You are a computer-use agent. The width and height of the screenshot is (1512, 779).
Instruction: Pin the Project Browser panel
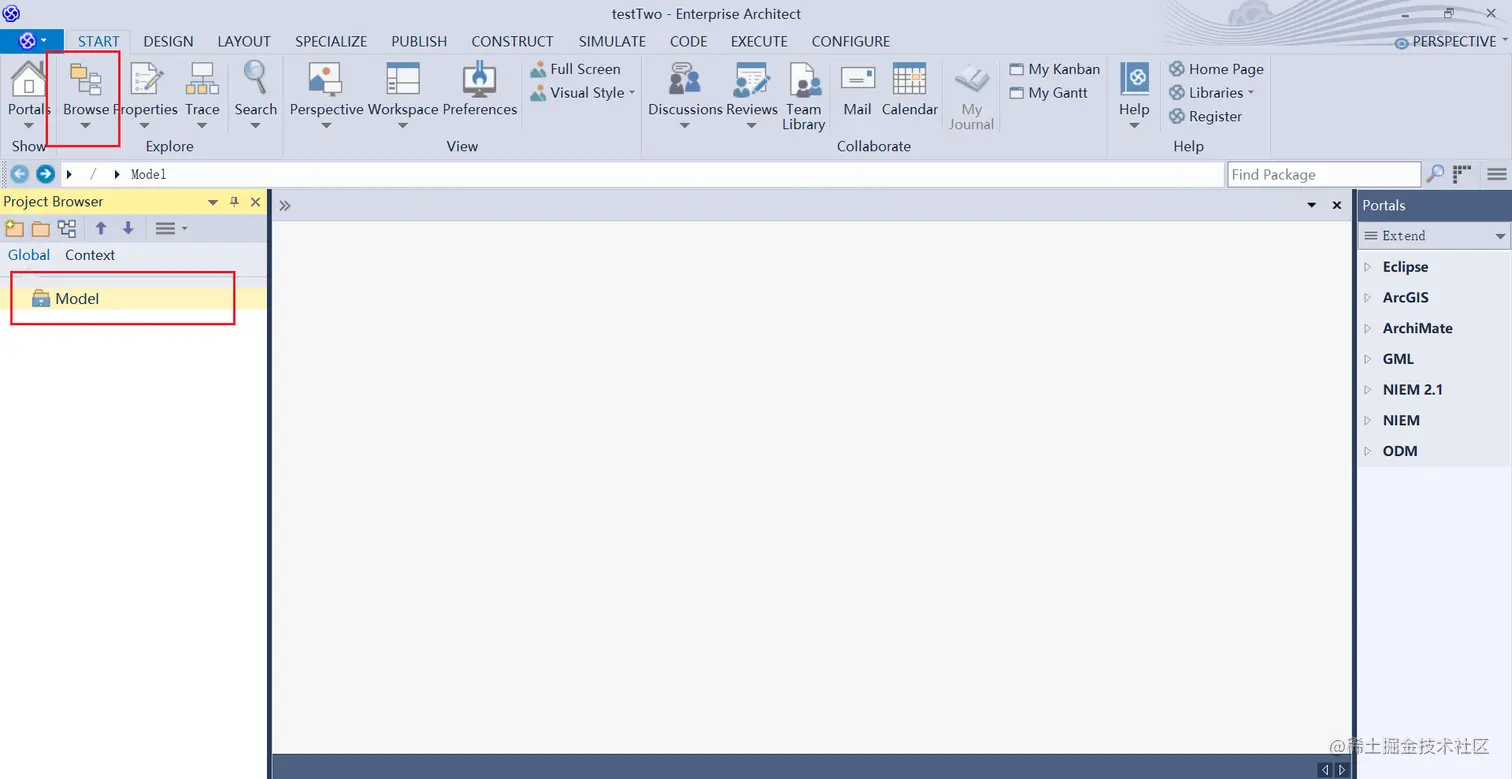(x=235, y=202)
